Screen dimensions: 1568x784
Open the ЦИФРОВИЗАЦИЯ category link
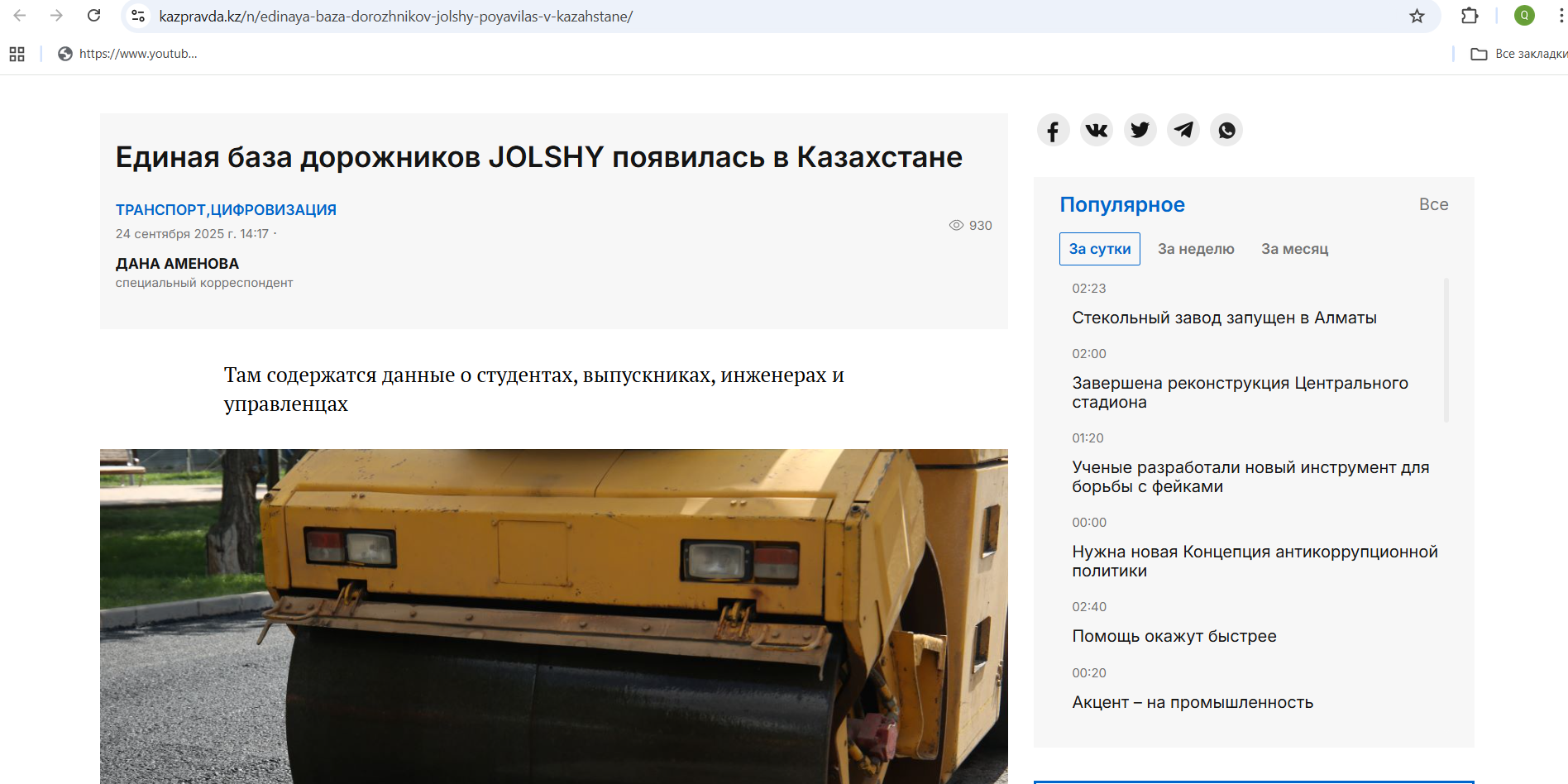(x=273, y=210)
